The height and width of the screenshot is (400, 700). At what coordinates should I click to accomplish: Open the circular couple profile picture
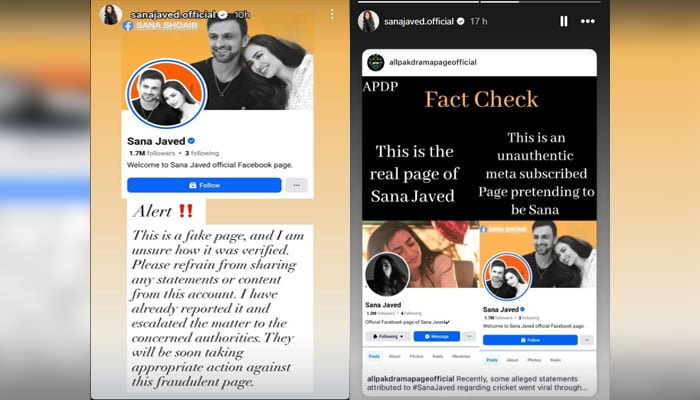coord(166,93)
